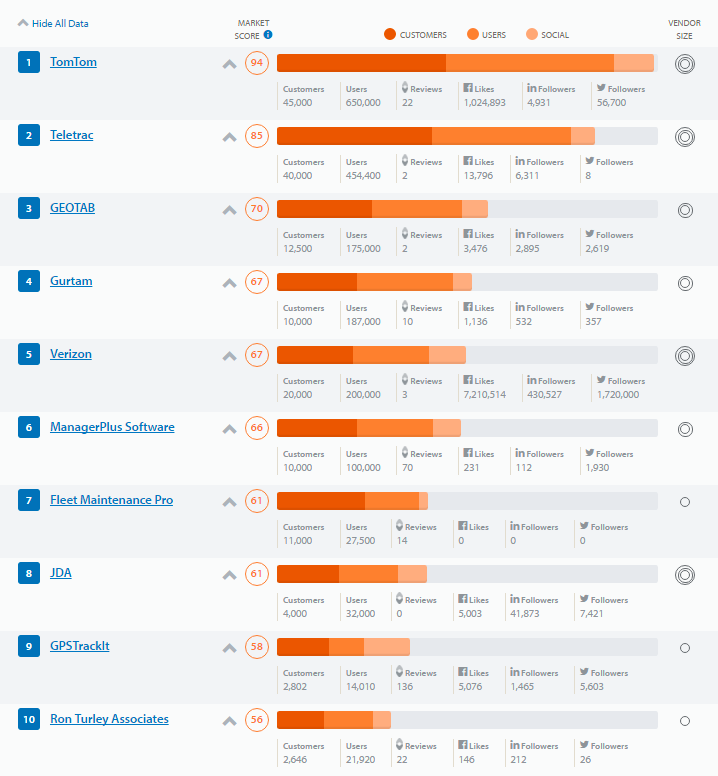Screen dimensions: 718x776
Task: Click GEOTAB's Twitter Followers icon
Action: (x=590, y=235)
